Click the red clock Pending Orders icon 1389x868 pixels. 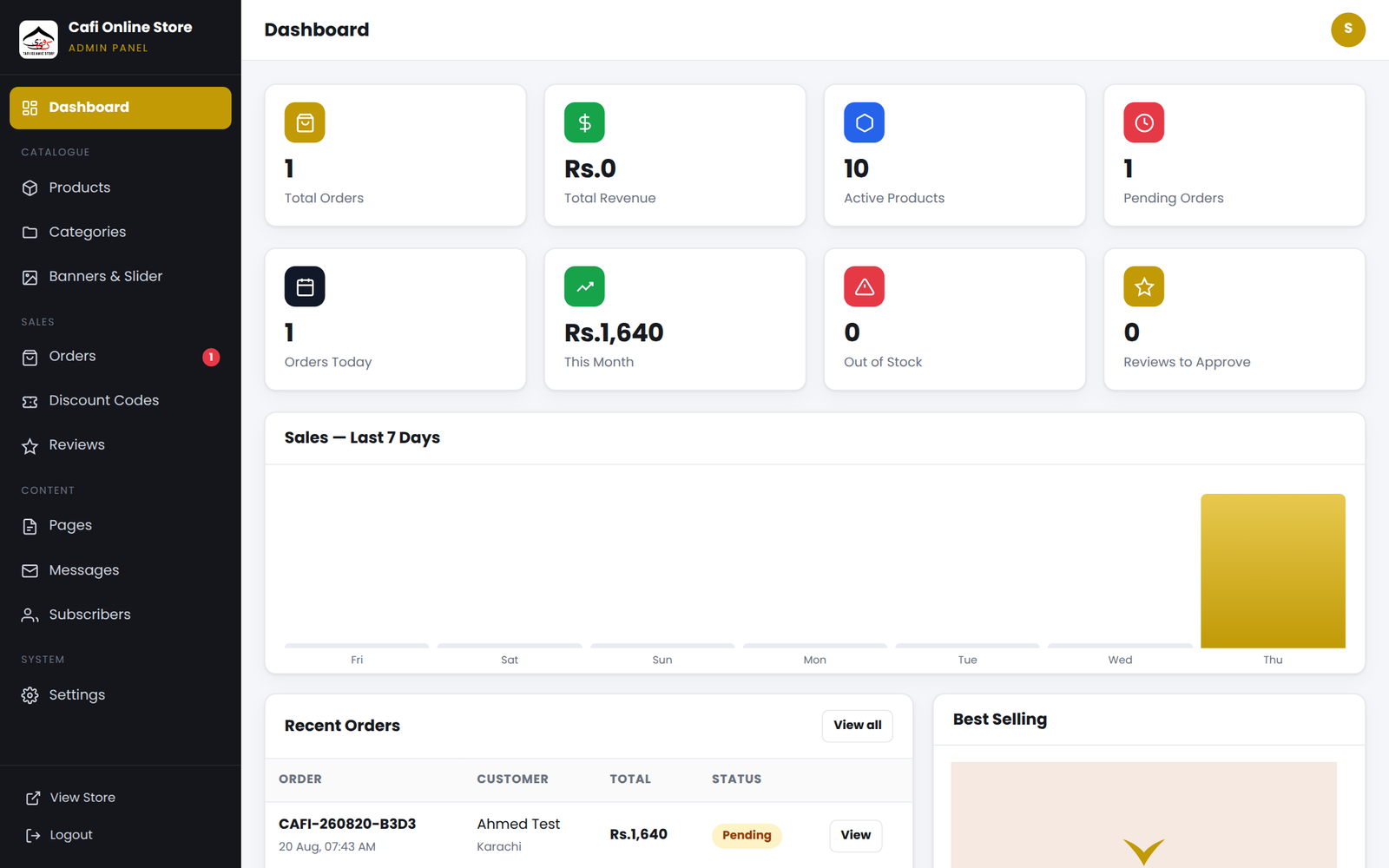[x=1143, y=122]
